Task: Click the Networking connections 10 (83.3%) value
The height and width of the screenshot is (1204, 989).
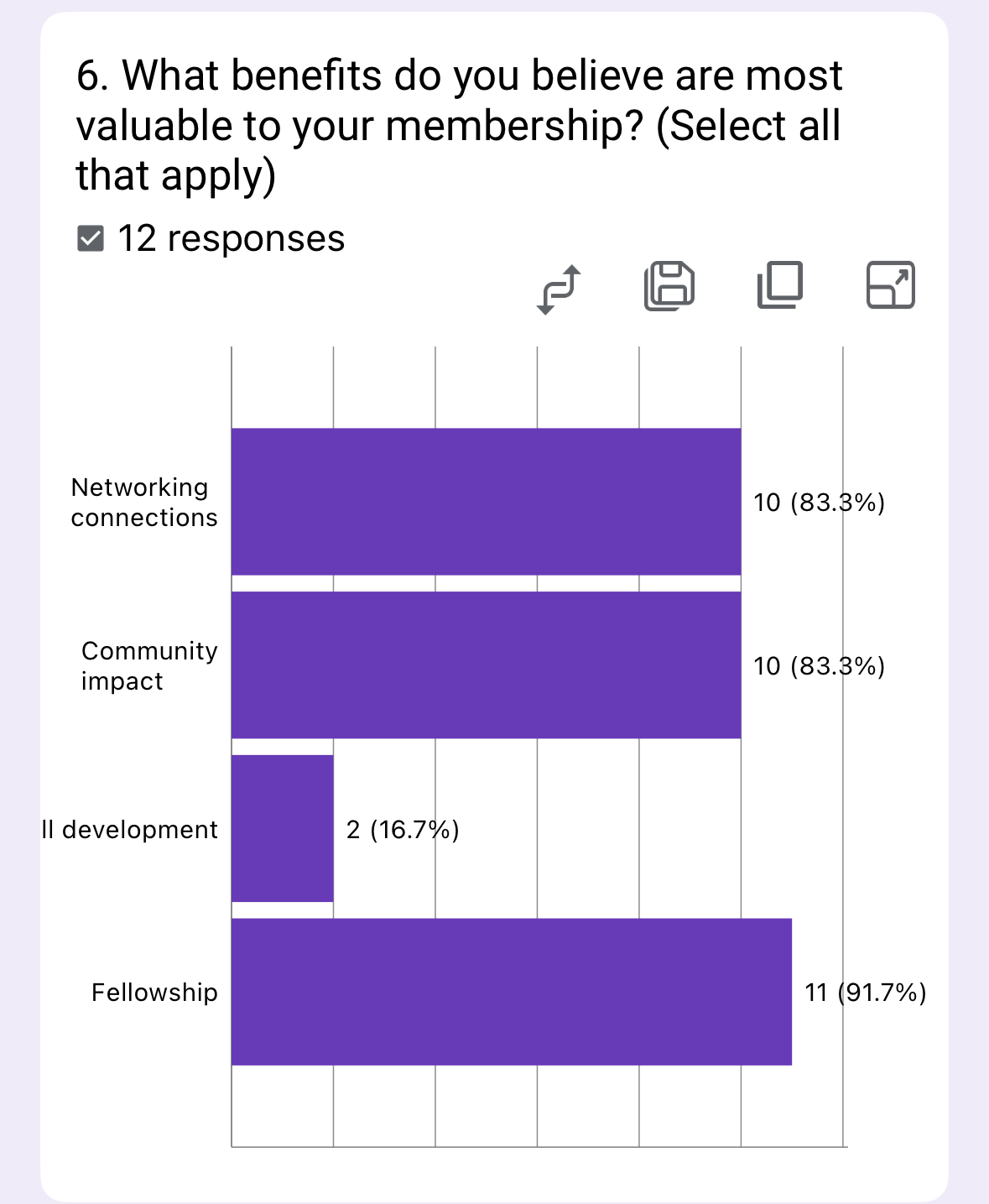Action: (x=819, y=503)
